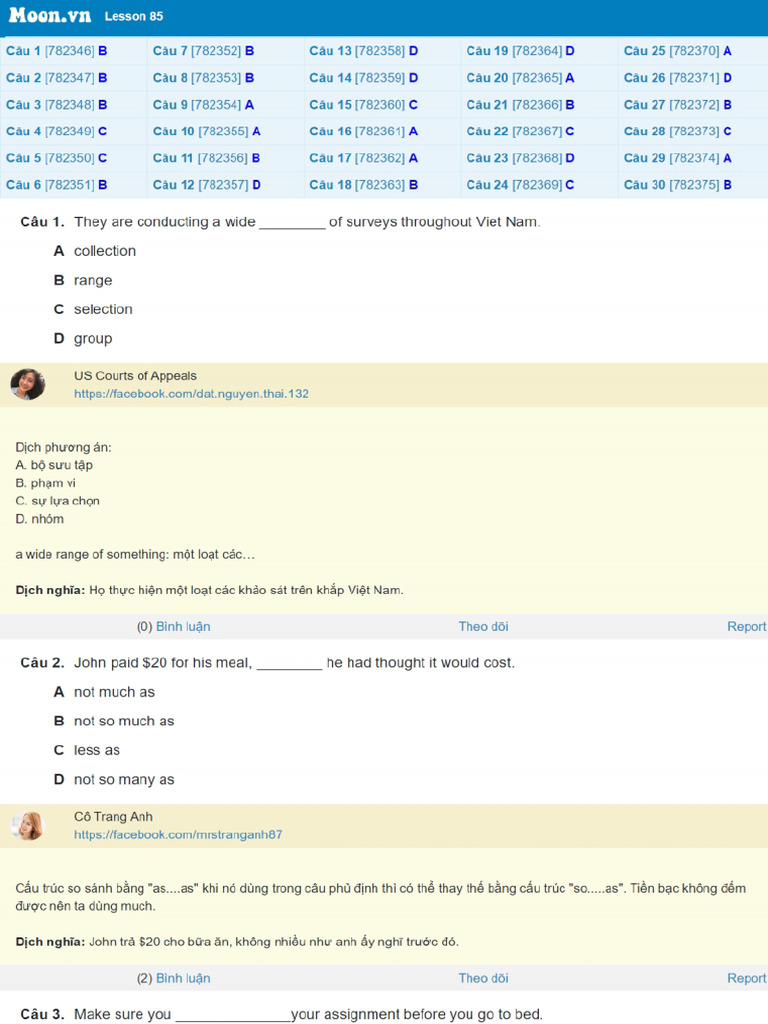Jump to Câu 14 [782359]
Screen dimensions: 768x1024
click(x=364, y=78)
